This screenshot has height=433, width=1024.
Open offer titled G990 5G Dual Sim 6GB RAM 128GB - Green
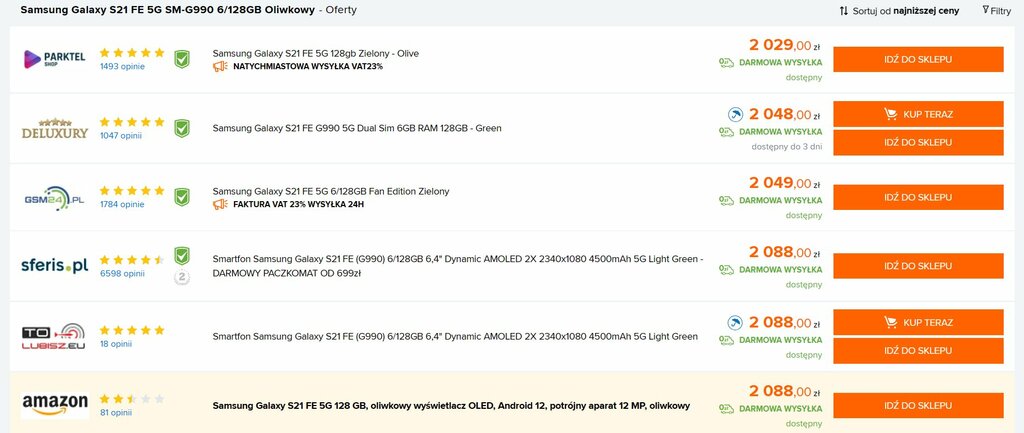357,129
